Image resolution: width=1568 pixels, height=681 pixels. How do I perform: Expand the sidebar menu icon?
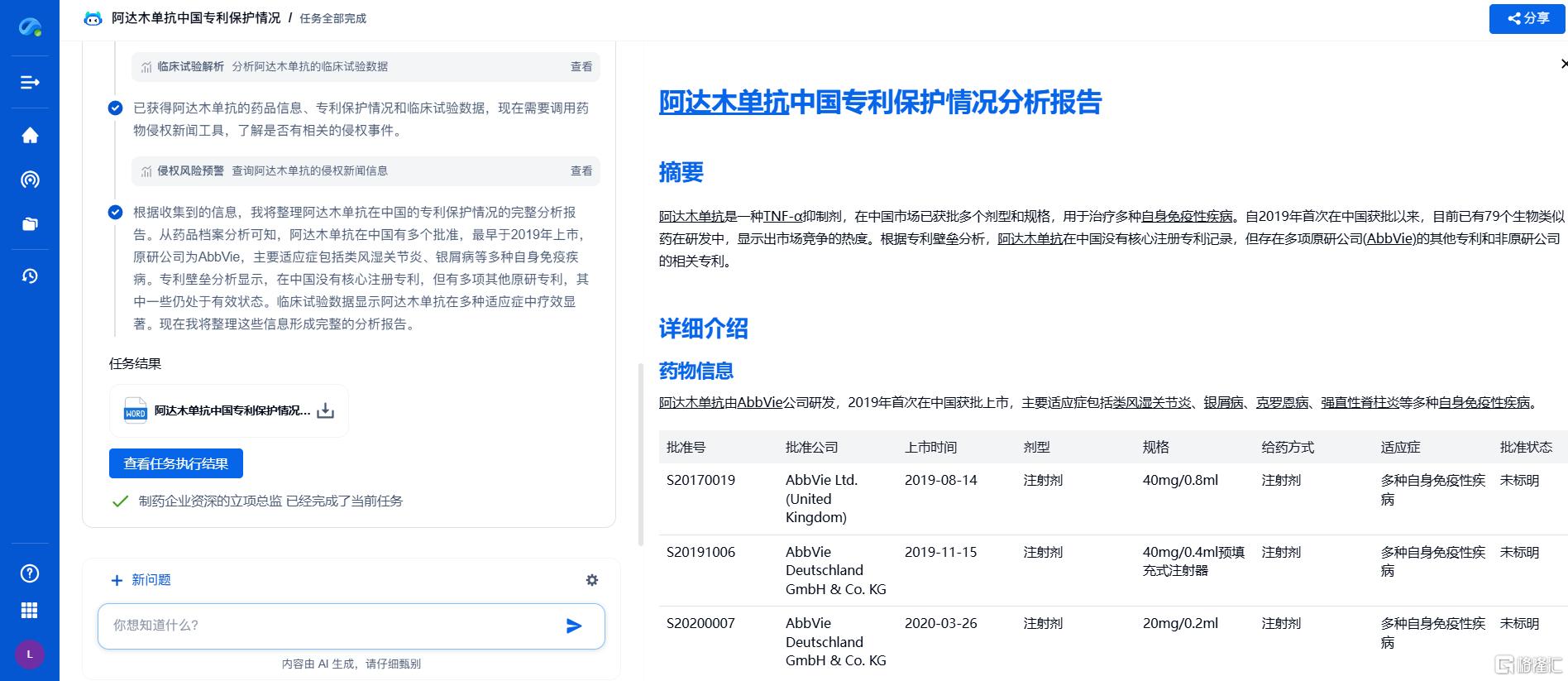click(x=30, y=82)
